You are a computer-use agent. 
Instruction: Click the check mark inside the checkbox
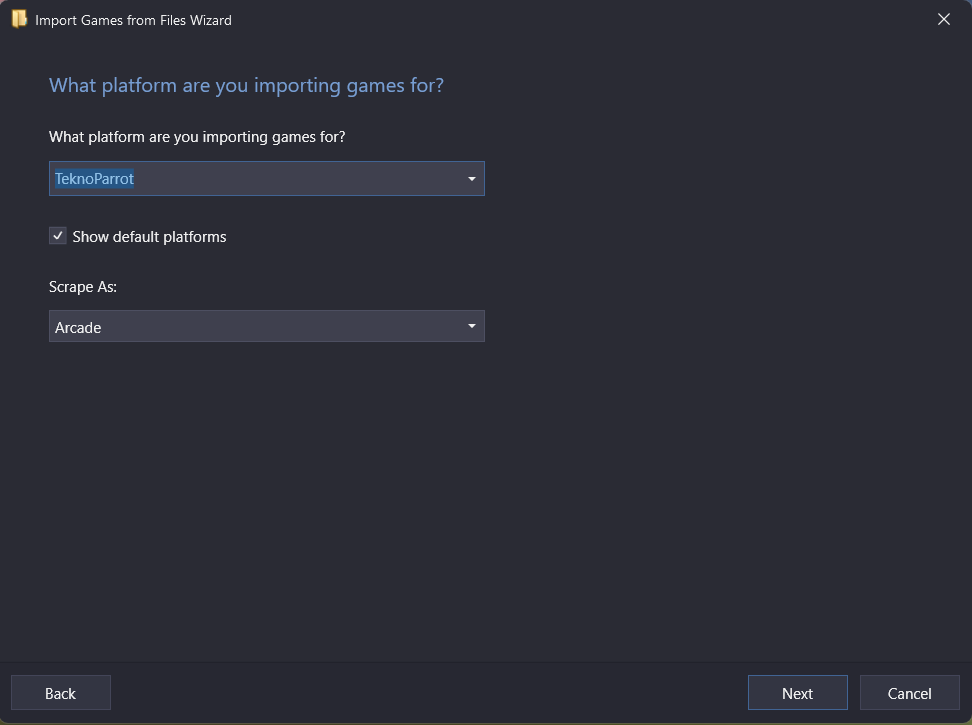[x=58, y=236]
